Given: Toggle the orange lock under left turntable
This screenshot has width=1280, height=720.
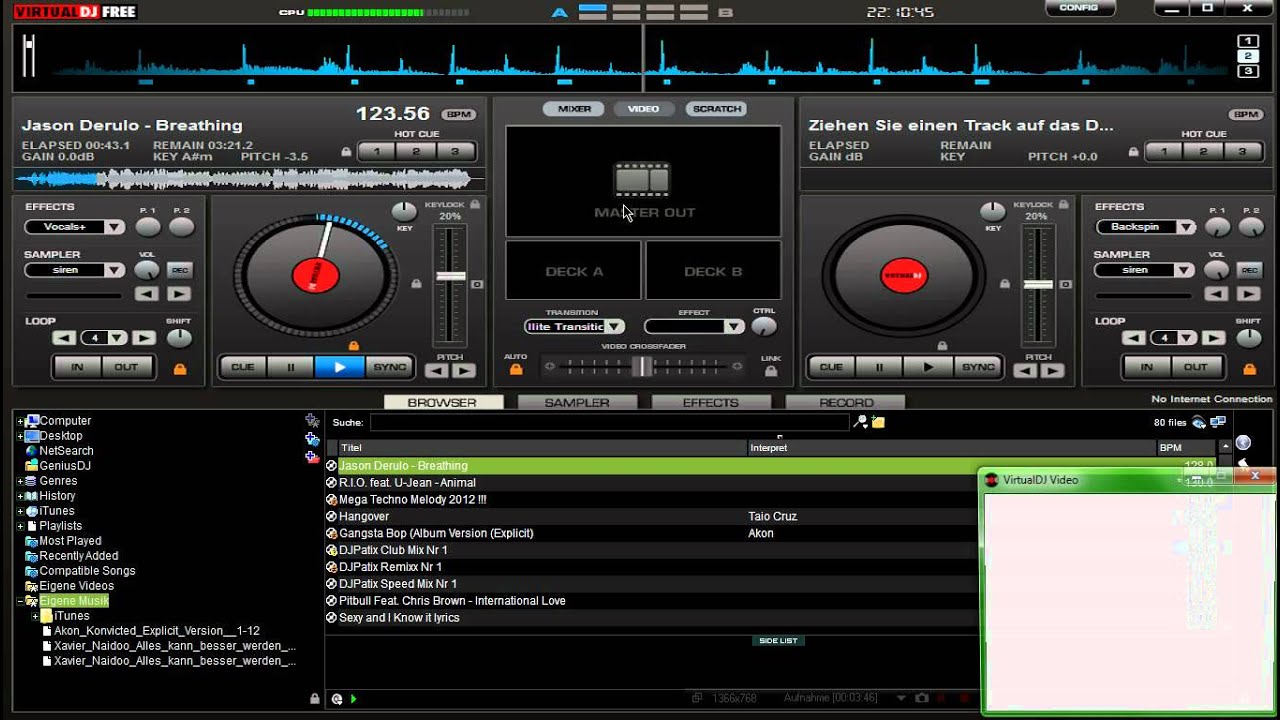Looking at the screenshot, I should click(353, 346).
